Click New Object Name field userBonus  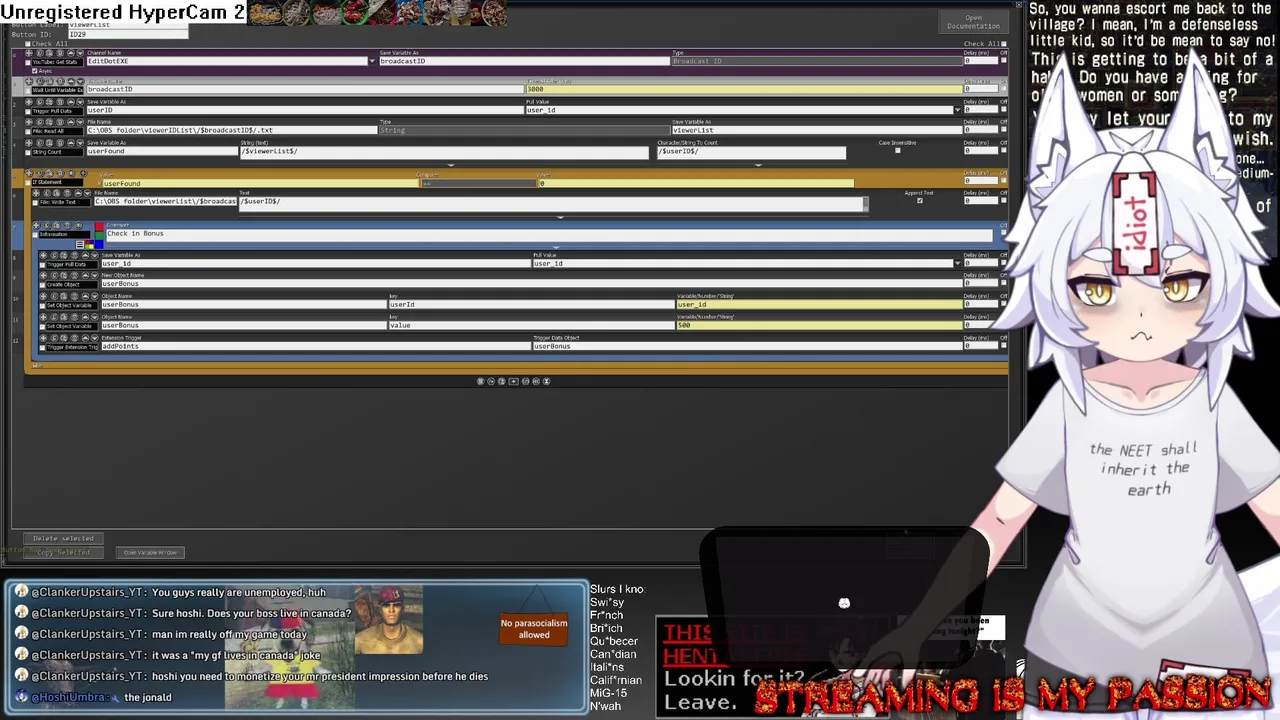coord(530,283)
